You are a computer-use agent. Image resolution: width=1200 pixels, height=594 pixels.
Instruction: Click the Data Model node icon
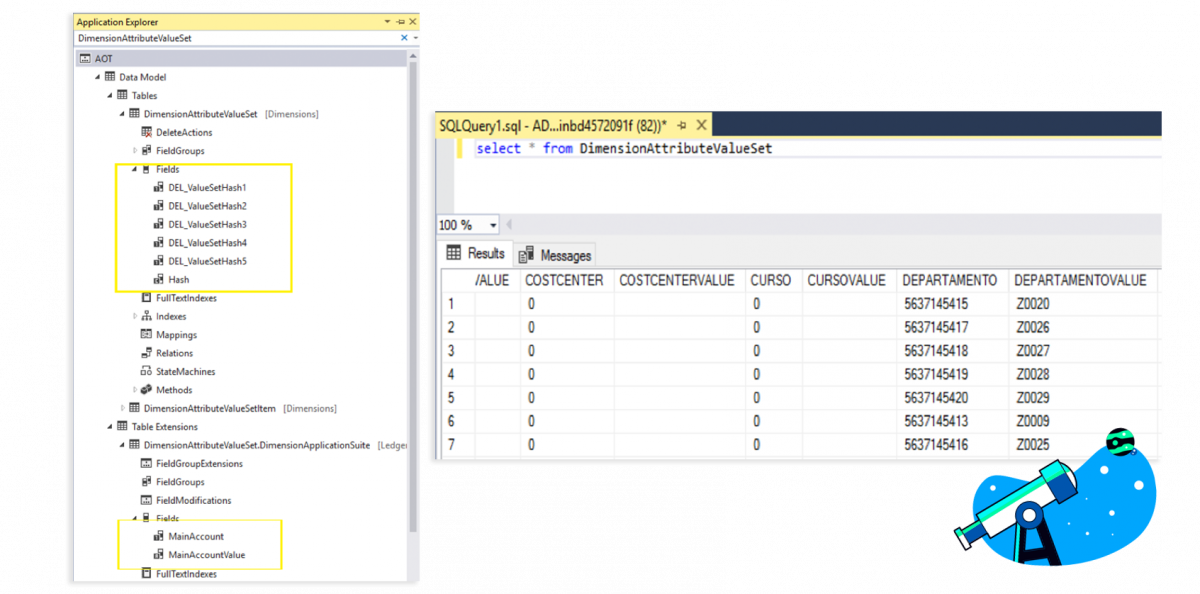[x=110, y=77]
